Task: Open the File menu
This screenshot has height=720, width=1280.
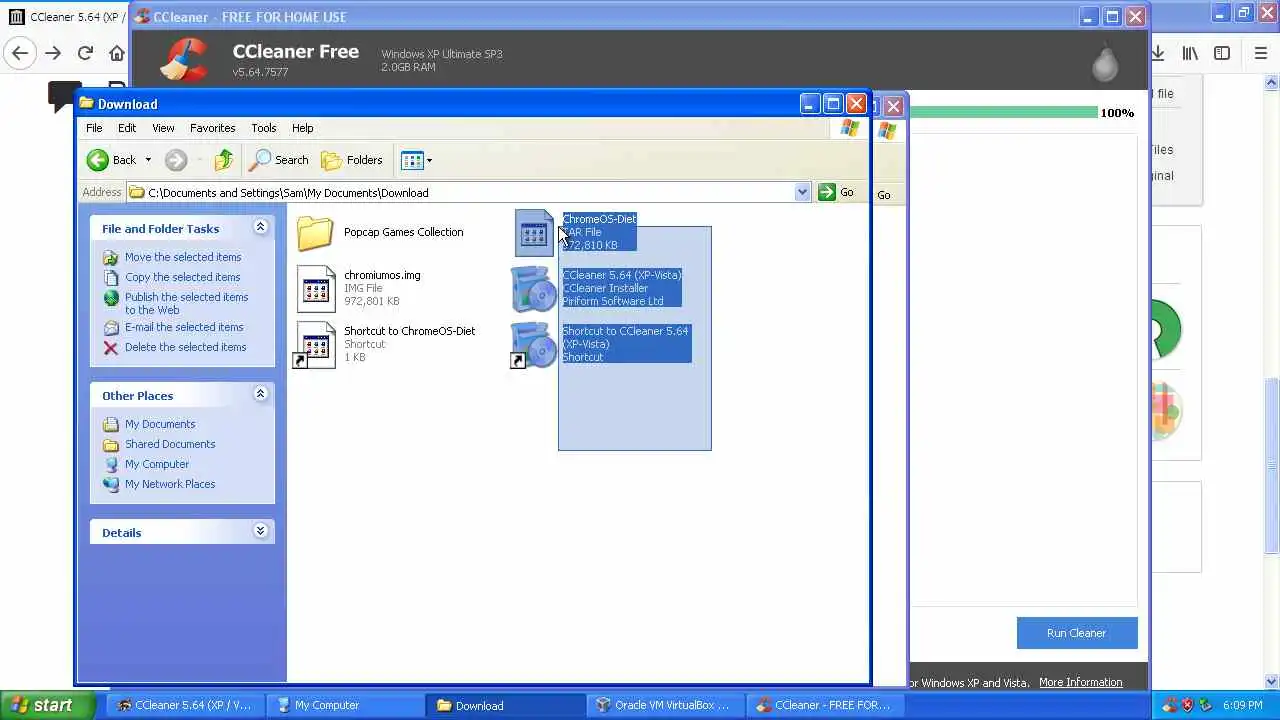Action: click(x=94, y=128)
